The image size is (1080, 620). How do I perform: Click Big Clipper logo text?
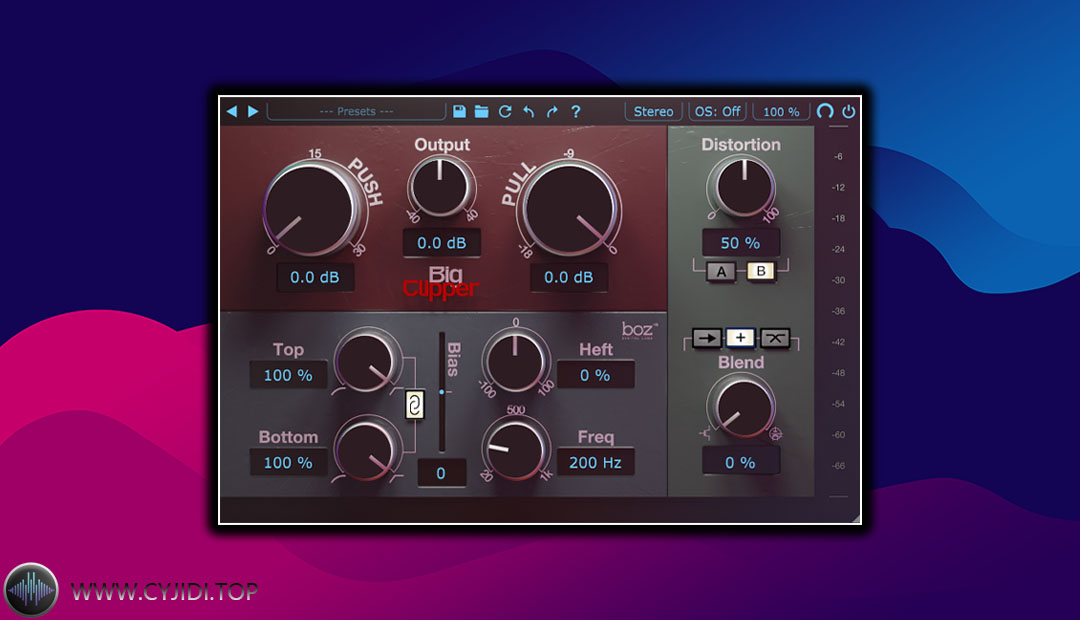pos(441,282)
